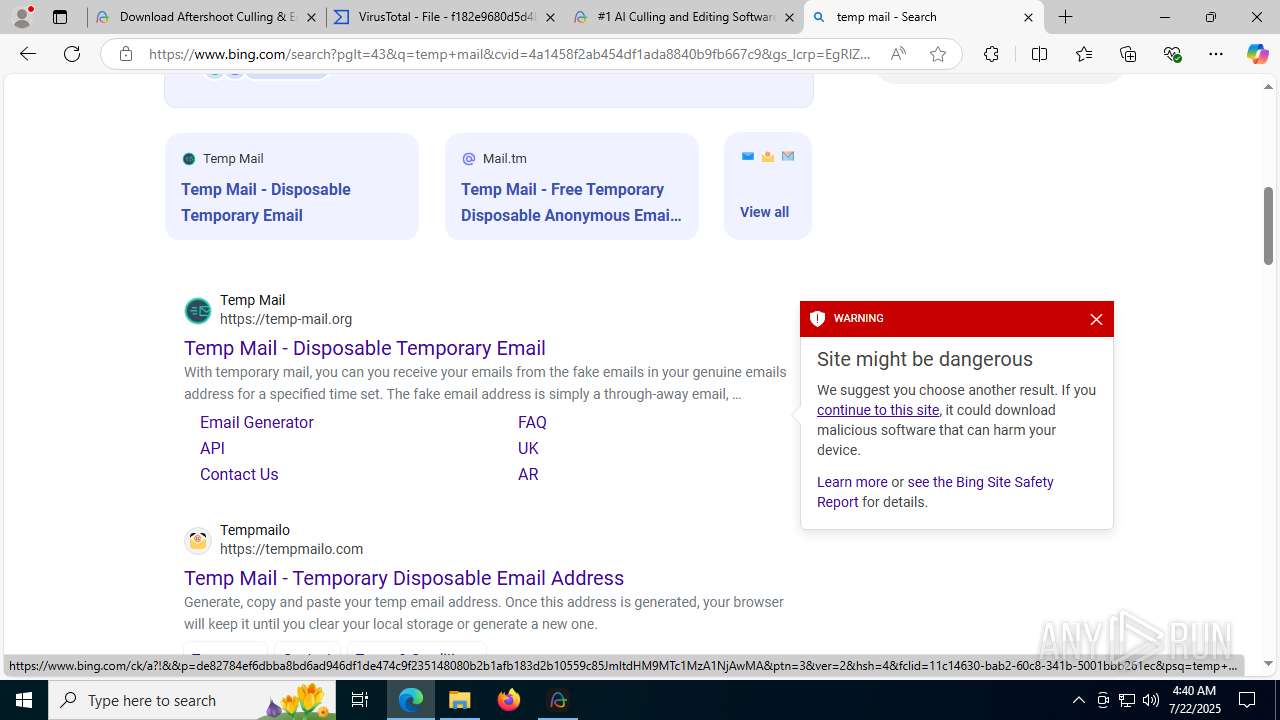
Task: Open Contact Us sitelink
Action: [x=239, y=474]
